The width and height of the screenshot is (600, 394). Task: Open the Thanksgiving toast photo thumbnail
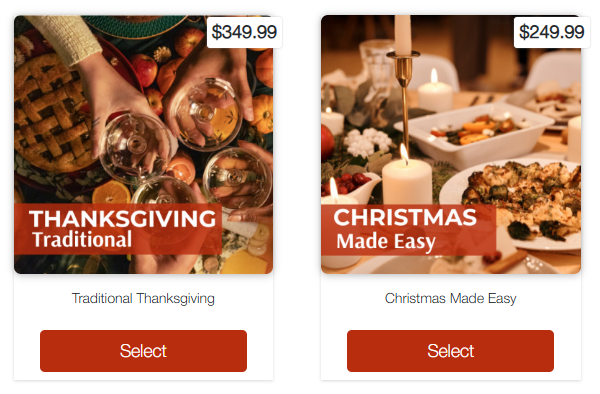143,145
